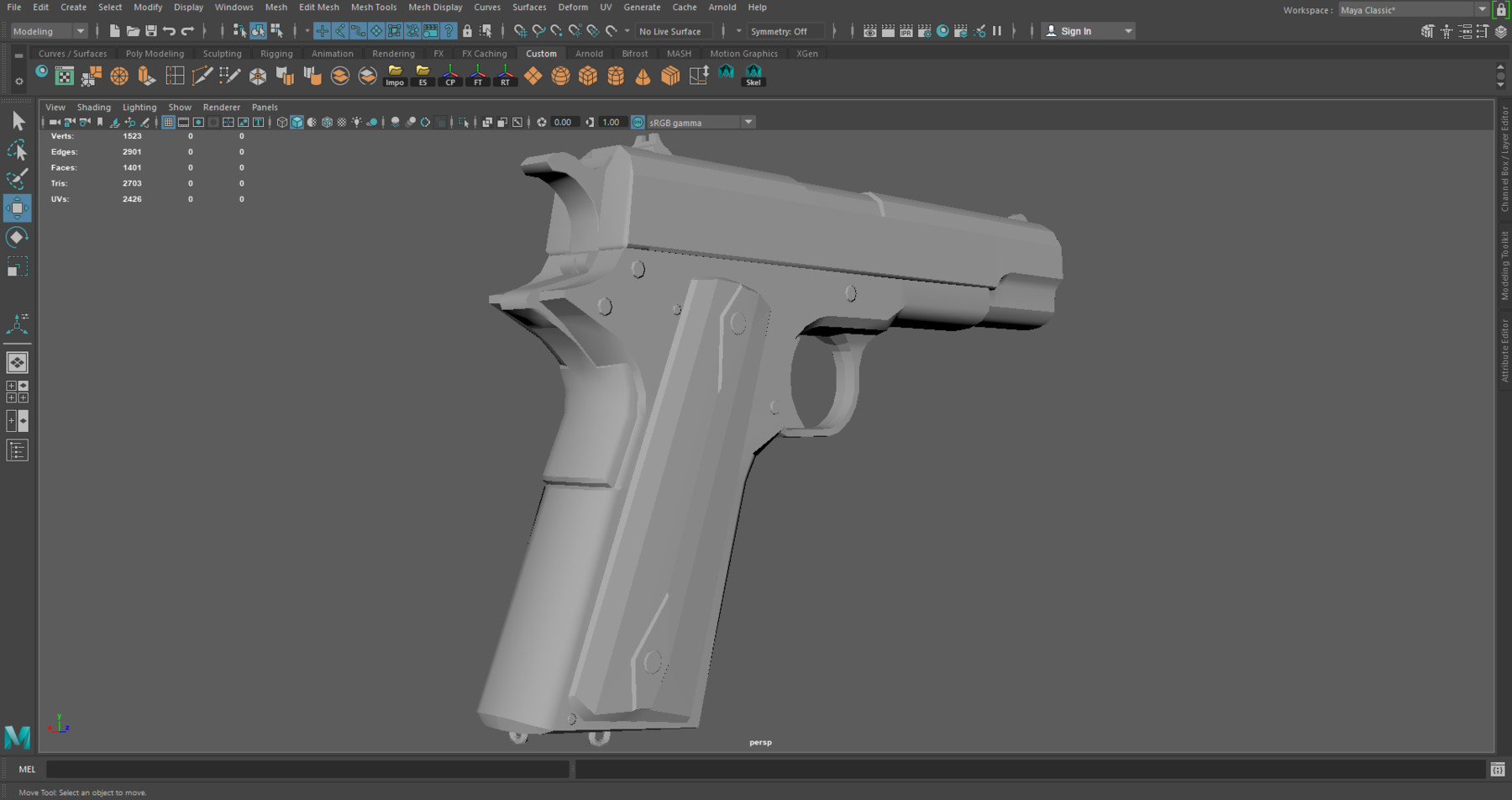Screen dimensions: 1512x800
Task: Start an IPR render from the status line
Action: point(906,31)
